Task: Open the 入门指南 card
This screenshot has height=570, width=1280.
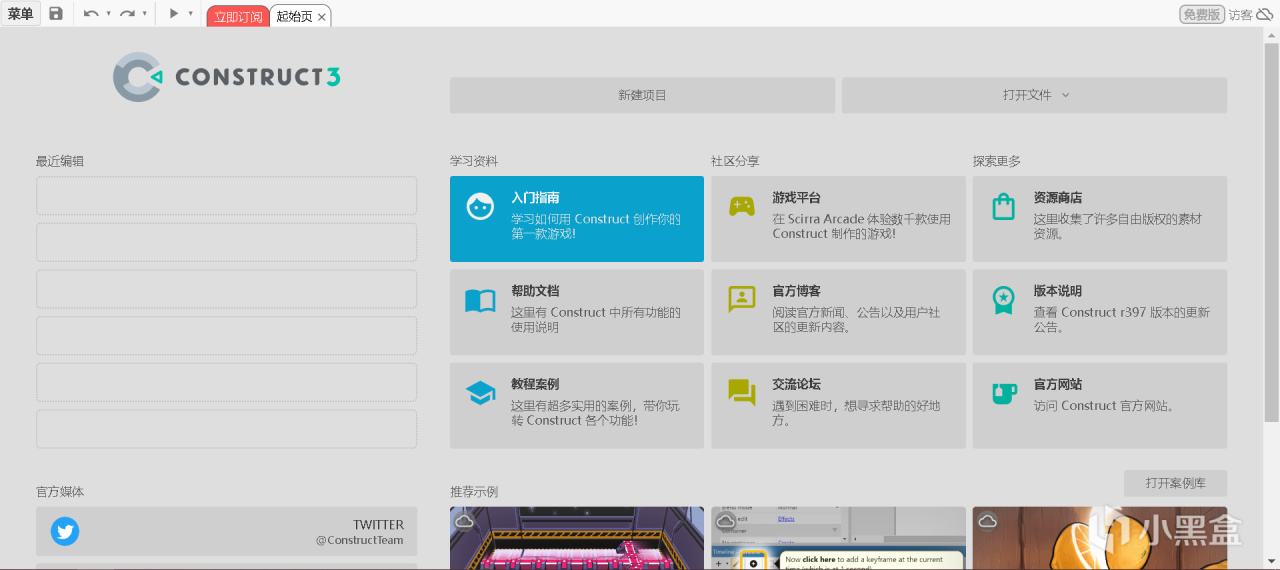Action: pos(577,219)
